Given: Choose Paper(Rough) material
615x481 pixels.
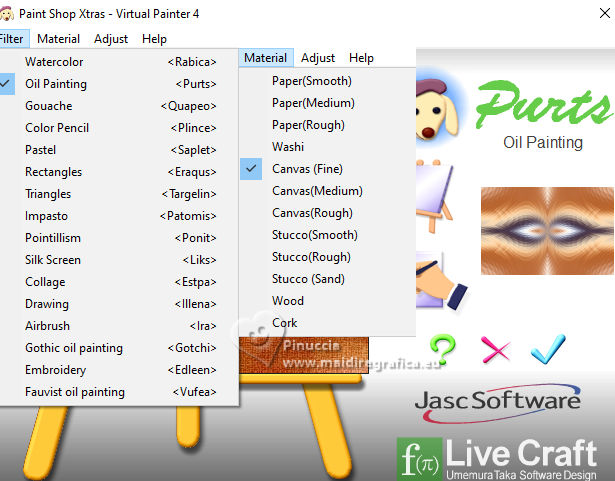Looking at the screenshot, I should tap(328, 125).
